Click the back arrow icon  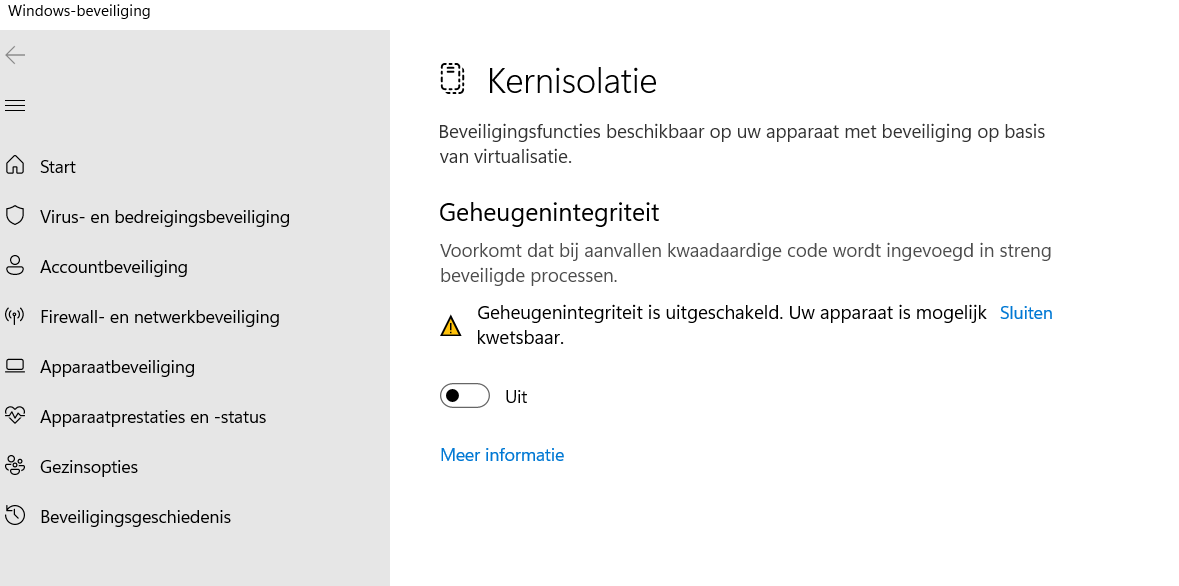click(x=15, y=55)
